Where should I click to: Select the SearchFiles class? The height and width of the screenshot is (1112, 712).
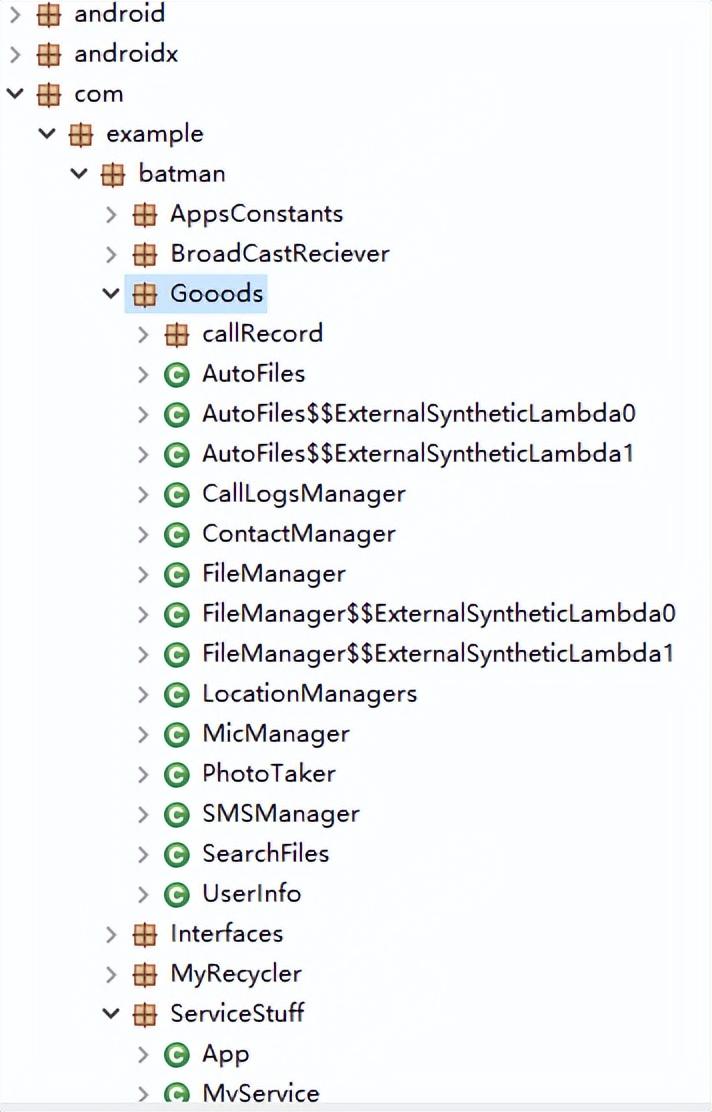[x=265, y=854]
